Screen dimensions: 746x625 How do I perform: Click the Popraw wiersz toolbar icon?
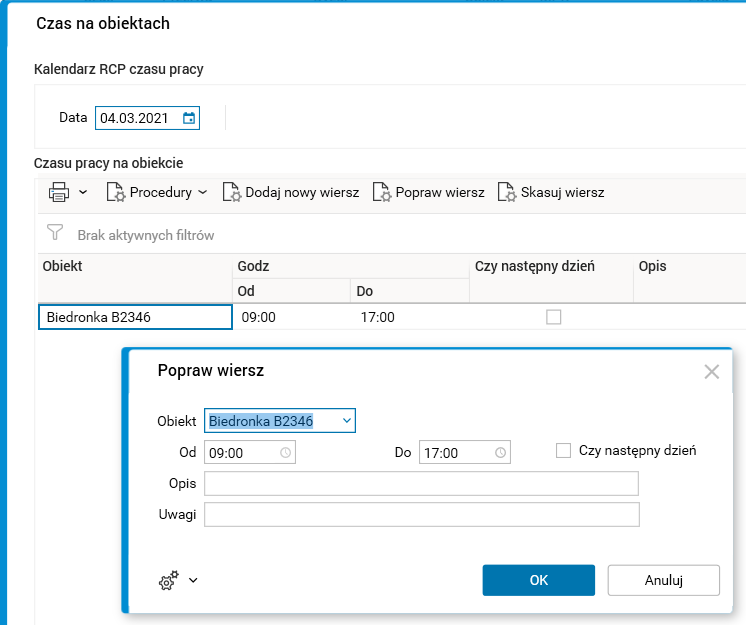click(x=381, y=192)
